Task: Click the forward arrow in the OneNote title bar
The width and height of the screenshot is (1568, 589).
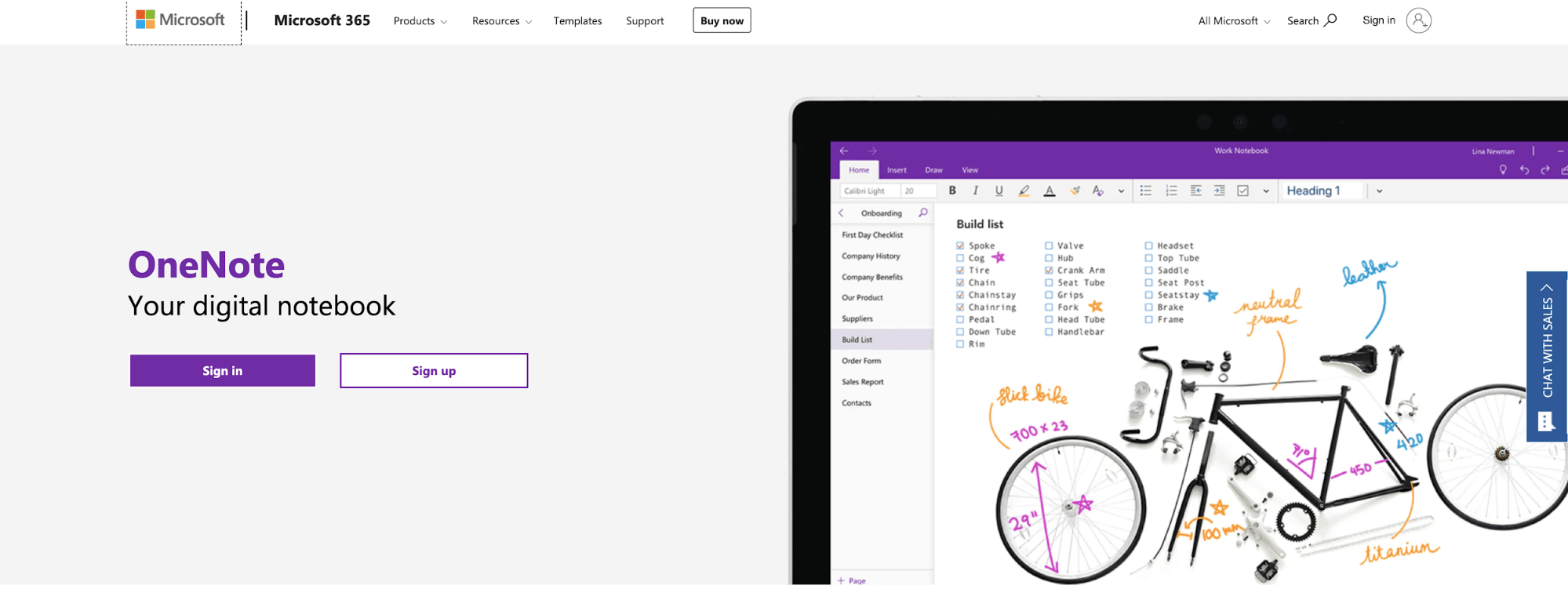Action: point(872,151)
